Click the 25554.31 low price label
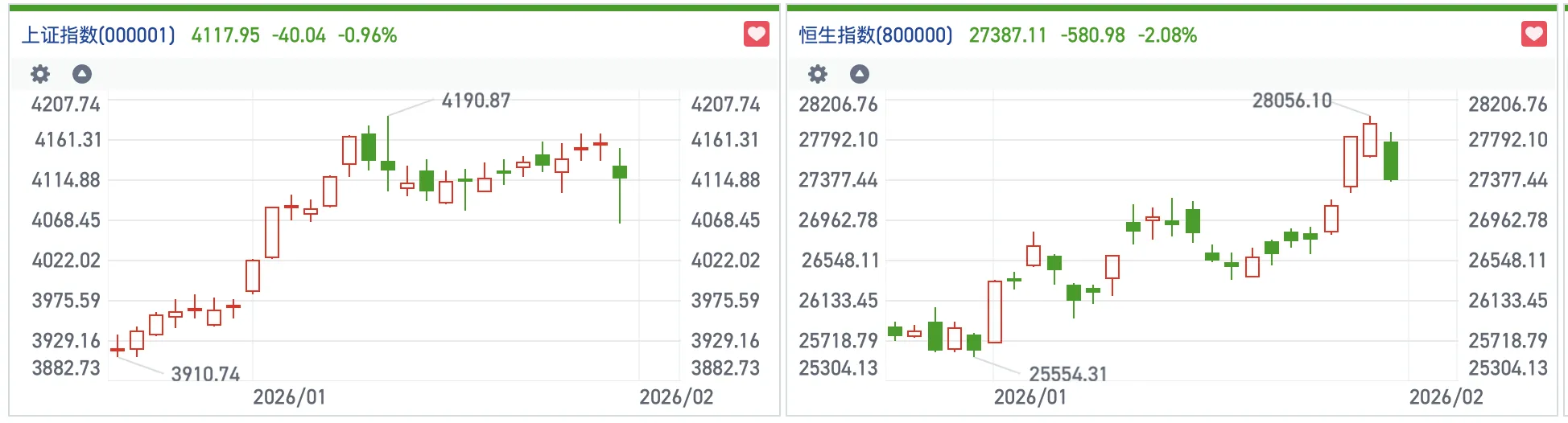This screenshot has width=1568, height=423. (x=1068, y=374)
